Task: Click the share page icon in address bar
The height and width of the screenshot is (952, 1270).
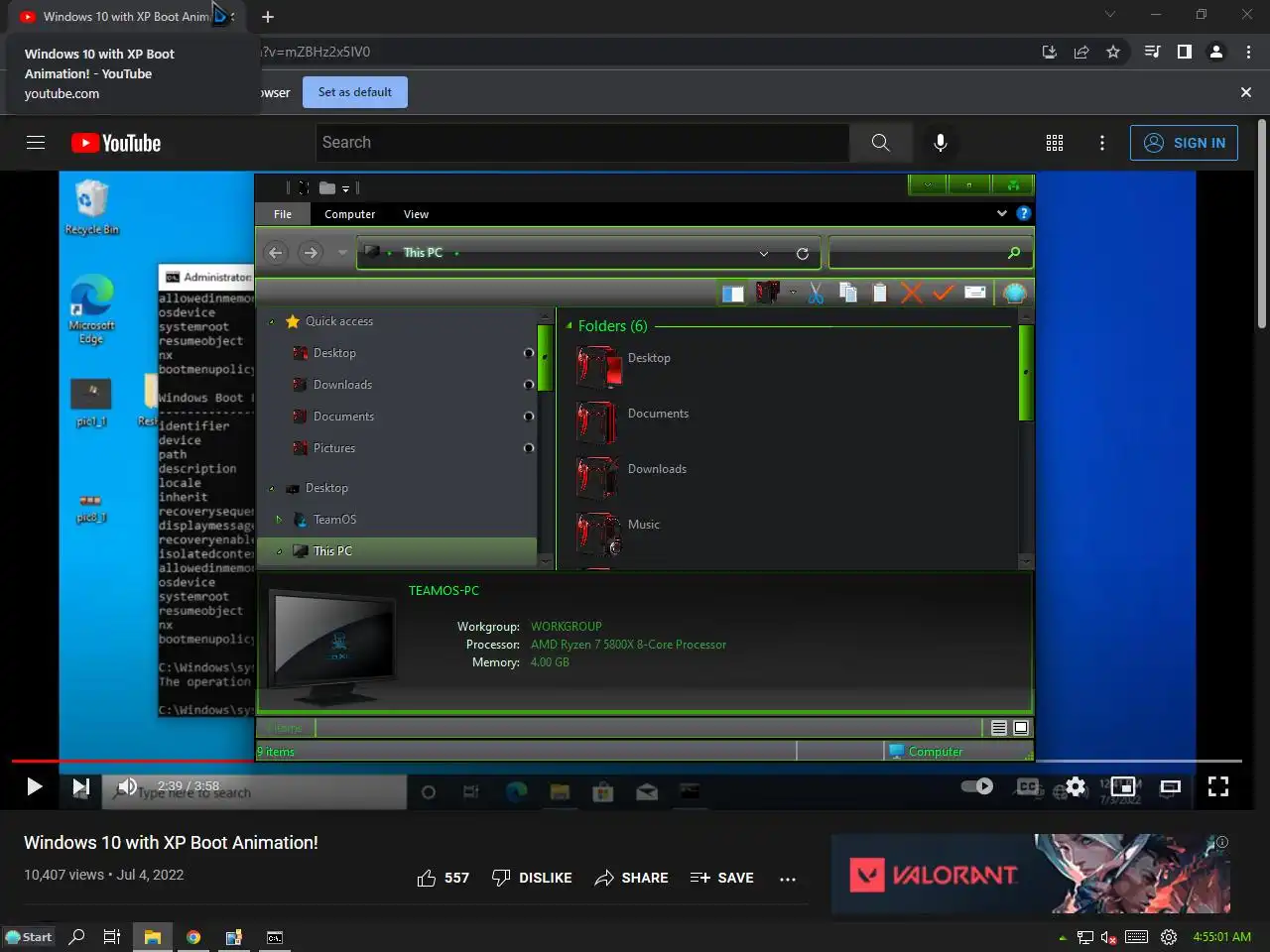Action: tap(1081, 52)
